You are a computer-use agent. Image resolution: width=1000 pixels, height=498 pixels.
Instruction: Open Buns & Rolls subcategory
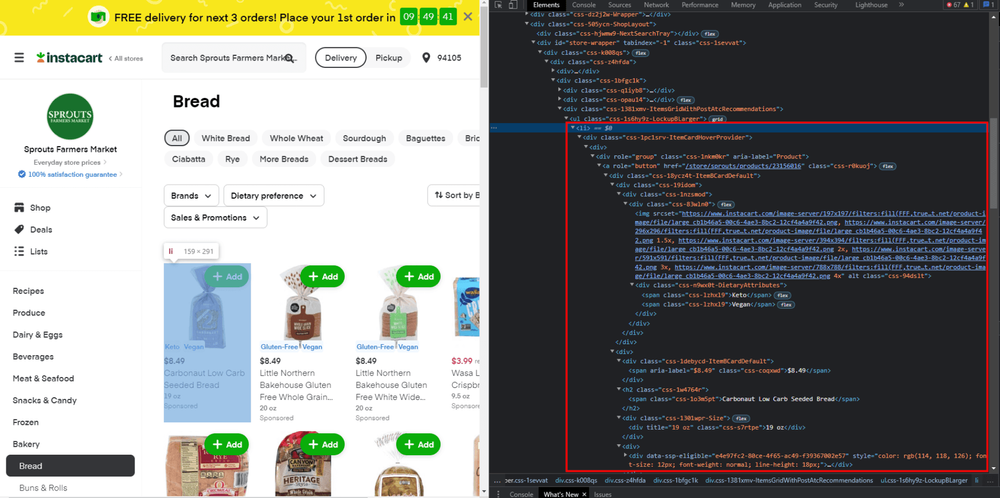pyautogui.click(x=43, y=488)
